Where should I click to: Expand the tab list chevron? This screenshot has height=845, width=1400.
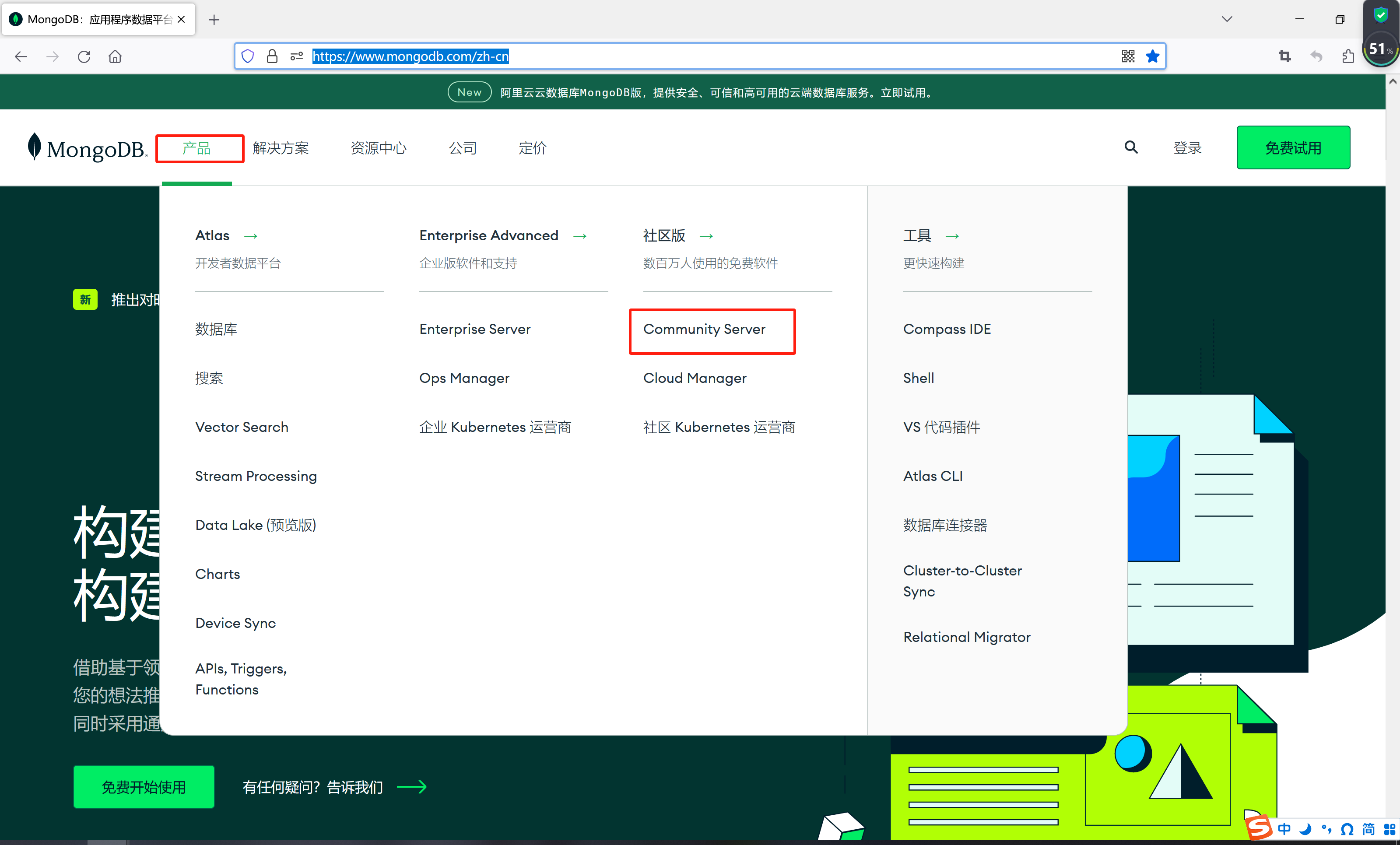click(1227, 19)
